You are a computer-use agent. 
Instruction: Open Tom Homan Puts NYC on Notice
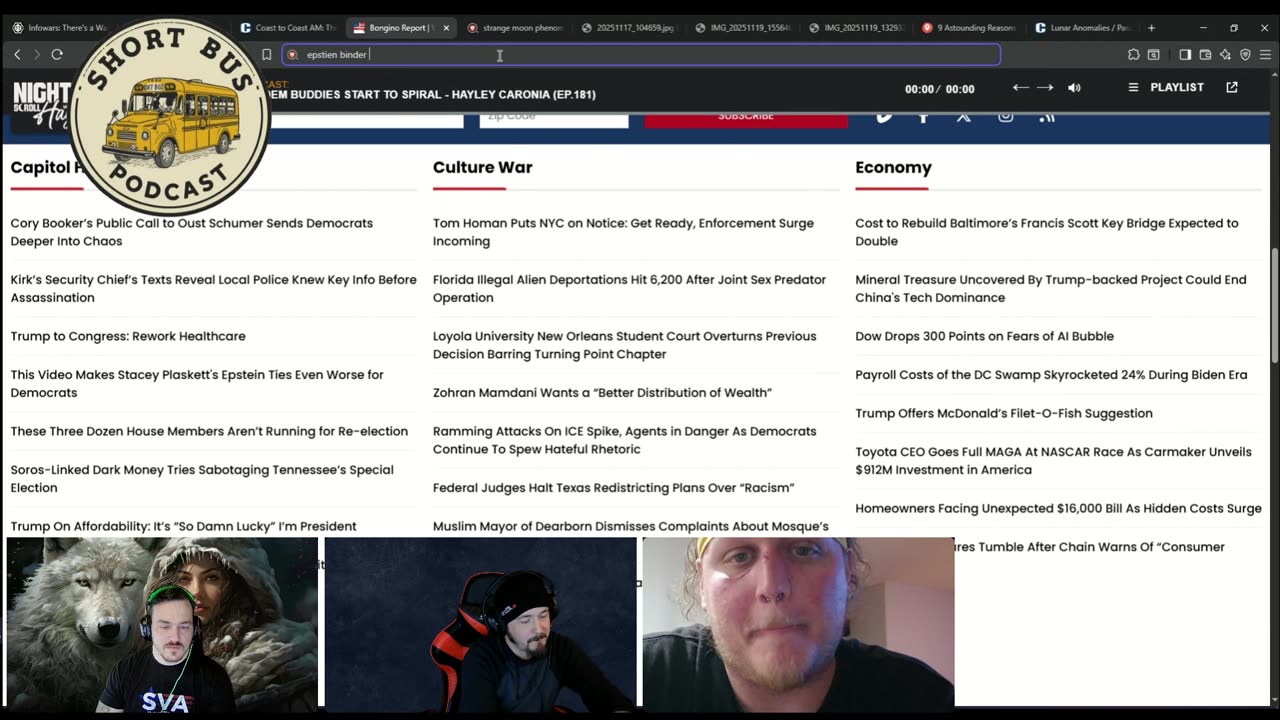tap(623, 232)
